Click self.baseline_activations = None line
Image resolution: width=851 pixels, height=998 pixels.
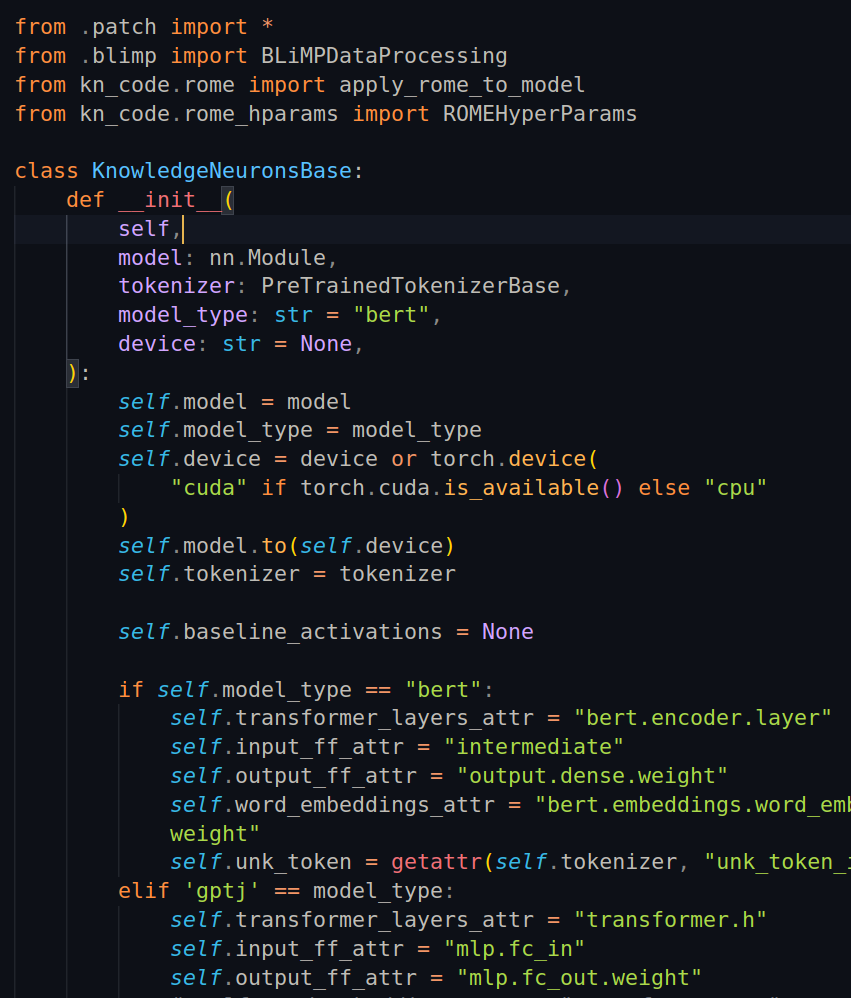(x=326, y=632)
